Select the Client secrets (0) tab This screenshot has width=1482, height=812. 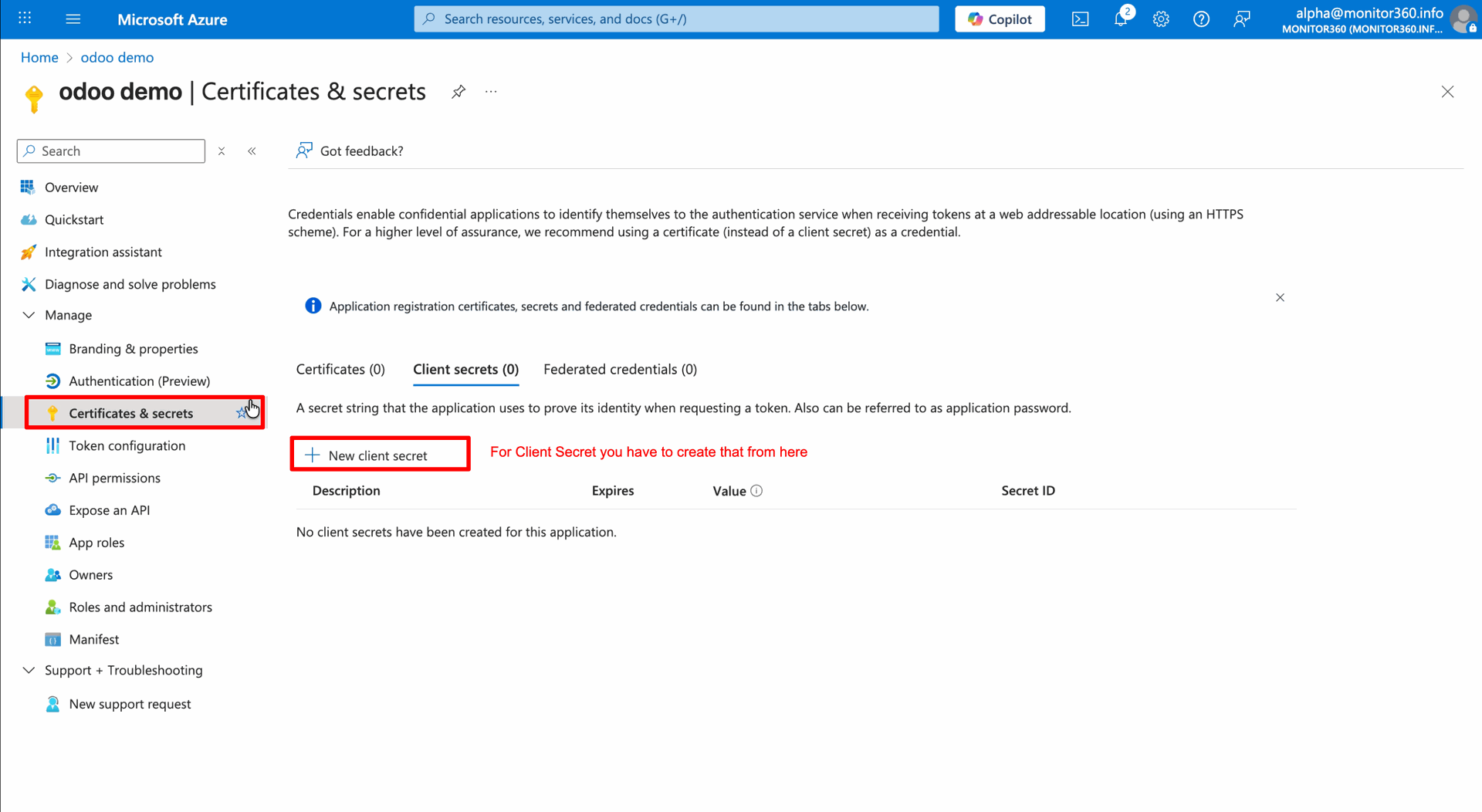(465, 370)
